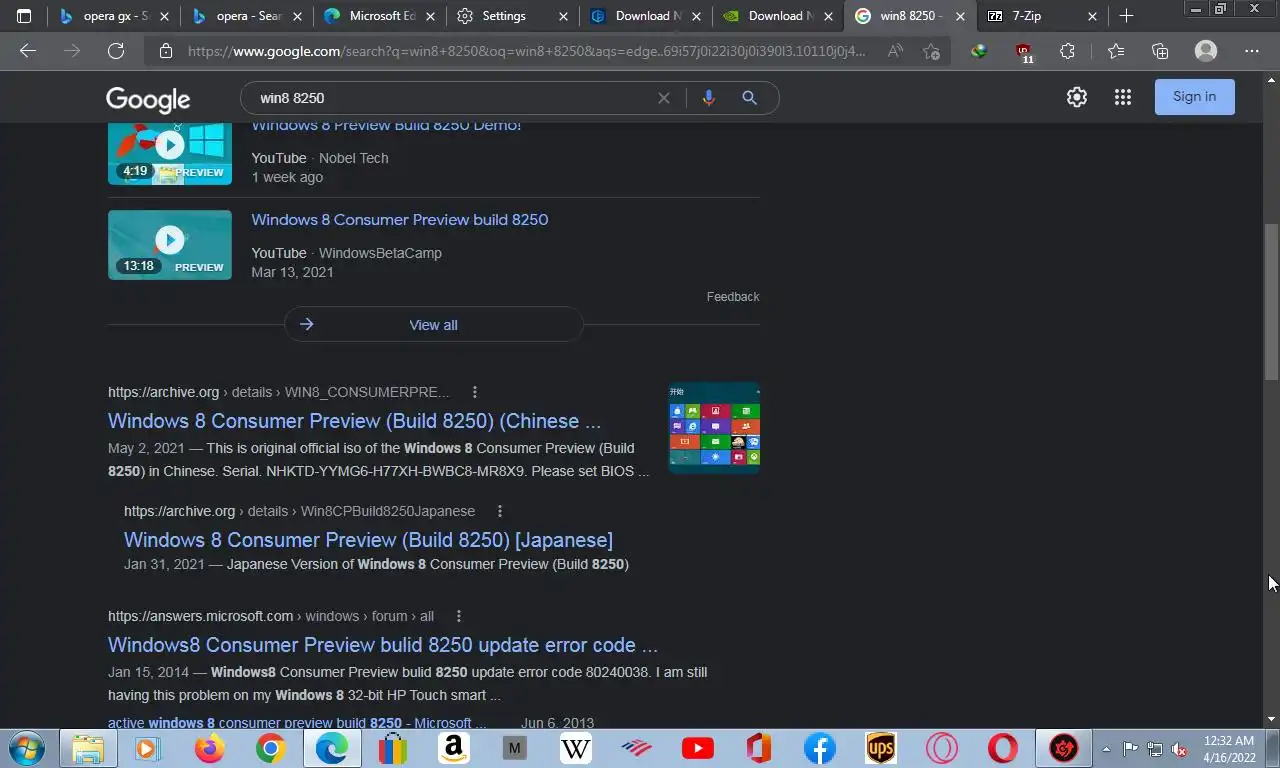This screenshot has height=768, width=1280.
Task: Open a new browser tab
Action: [x=1126, y=16]
